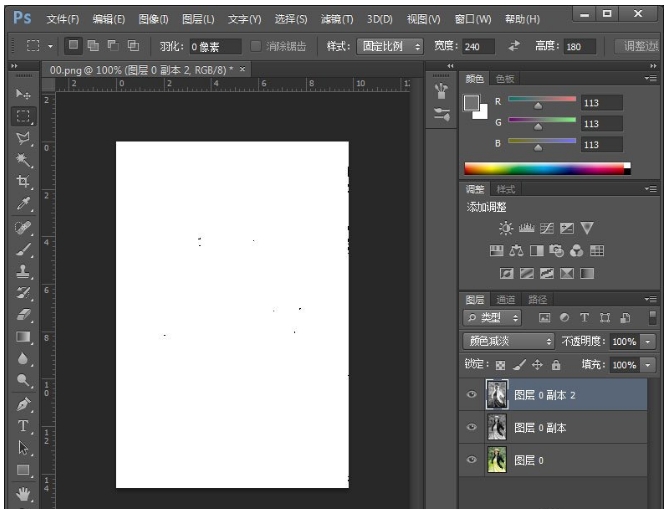669x509 pixels.
Task: Open the 滤镜(T) menu
Action: pos(336,19)
